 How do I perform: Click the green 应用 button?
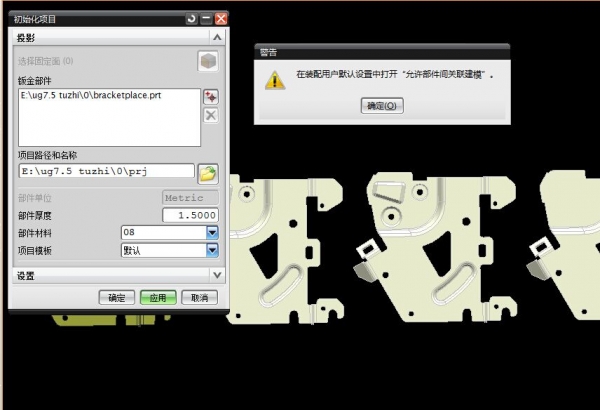(158, 297)
